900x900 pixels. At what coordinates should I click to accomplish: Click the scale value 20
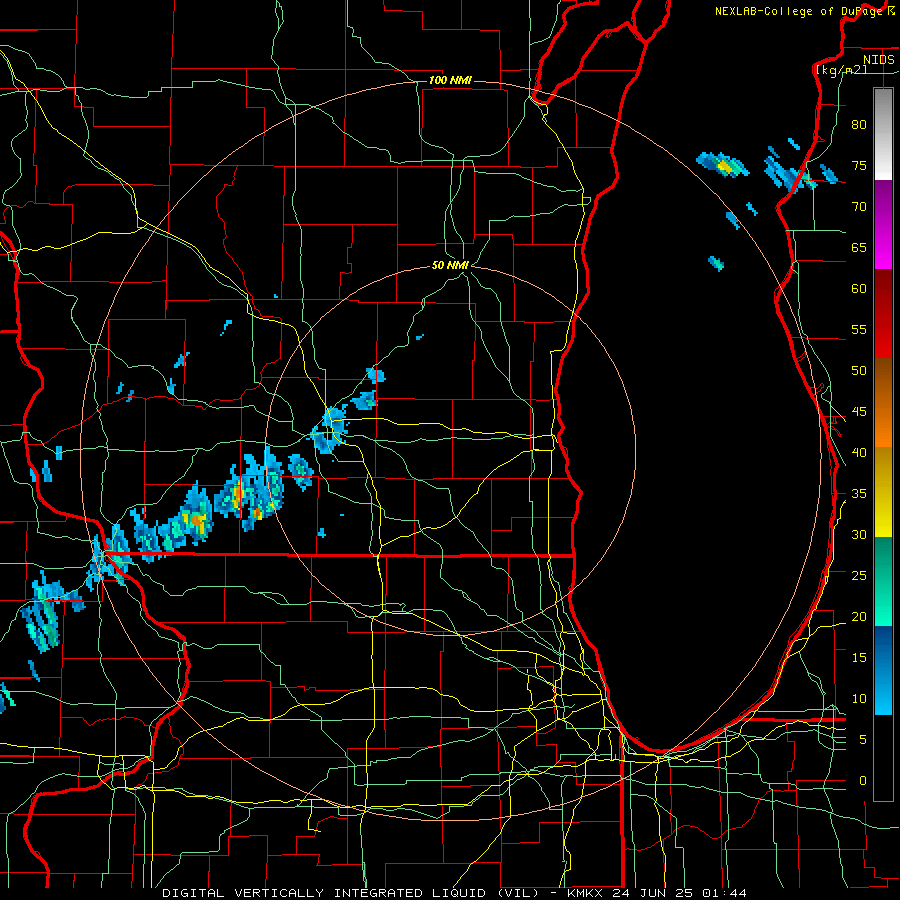point(859,616)
